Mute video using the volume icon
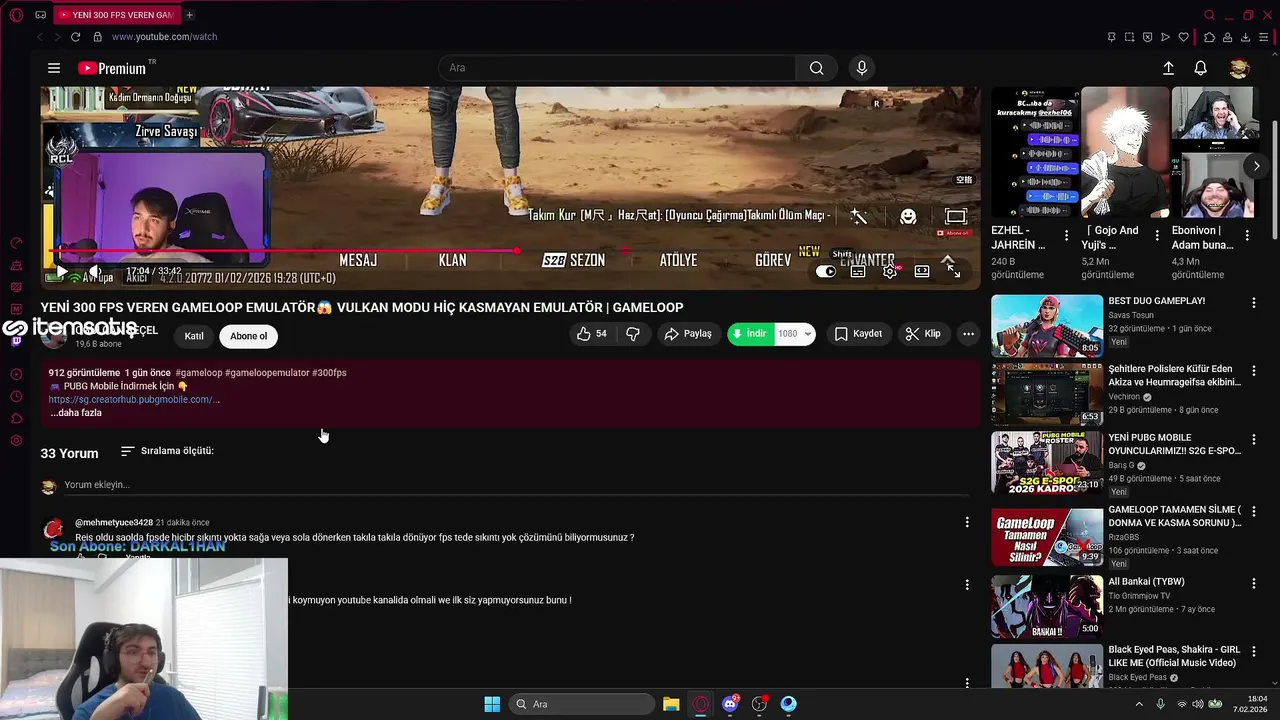The height and width of the screenshot is (720, 1280). pos(94,271)
